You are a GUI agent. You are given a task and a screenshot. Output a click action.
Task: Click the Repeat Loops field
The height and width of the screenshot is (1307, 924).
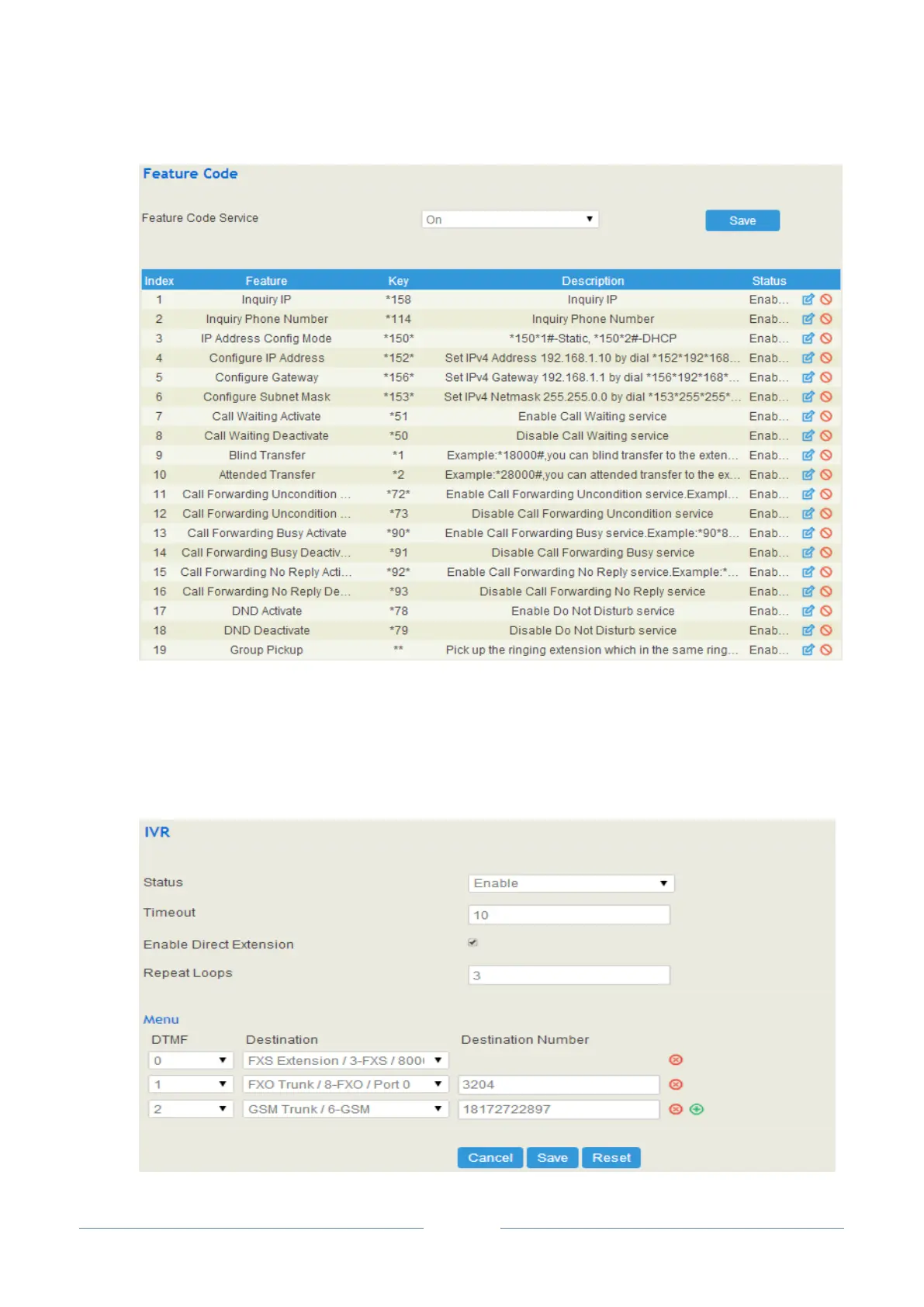(569, 975)
